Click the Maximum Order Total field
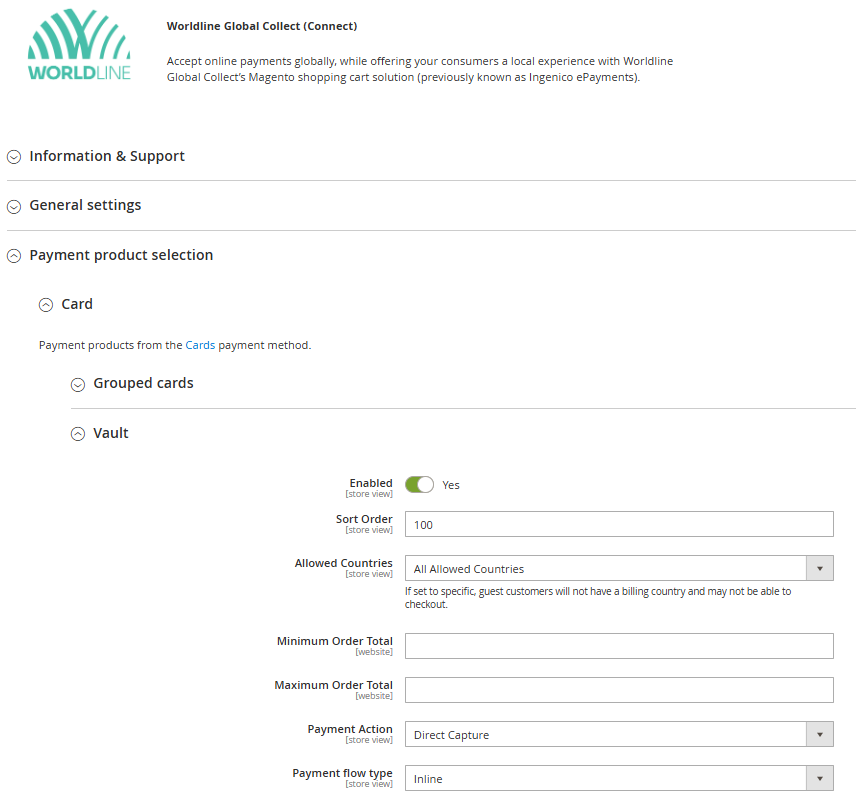 pos(618,689)
